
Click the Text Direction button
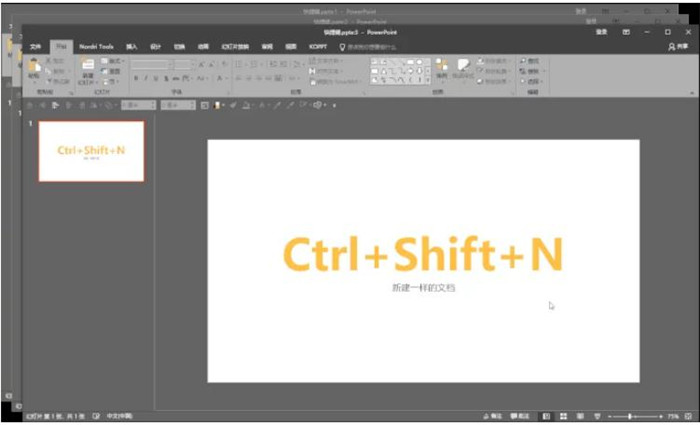pos(327,61)
